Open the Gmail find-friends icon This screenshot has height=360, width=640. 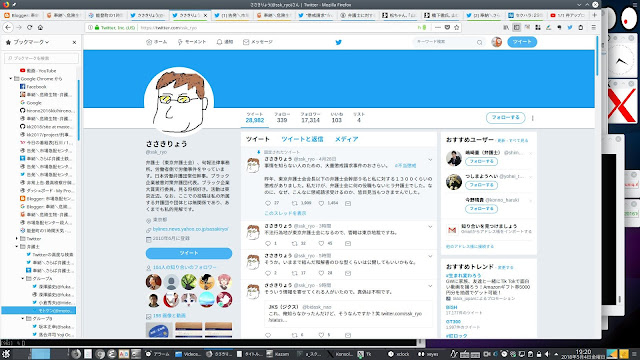tap(452, 230)
